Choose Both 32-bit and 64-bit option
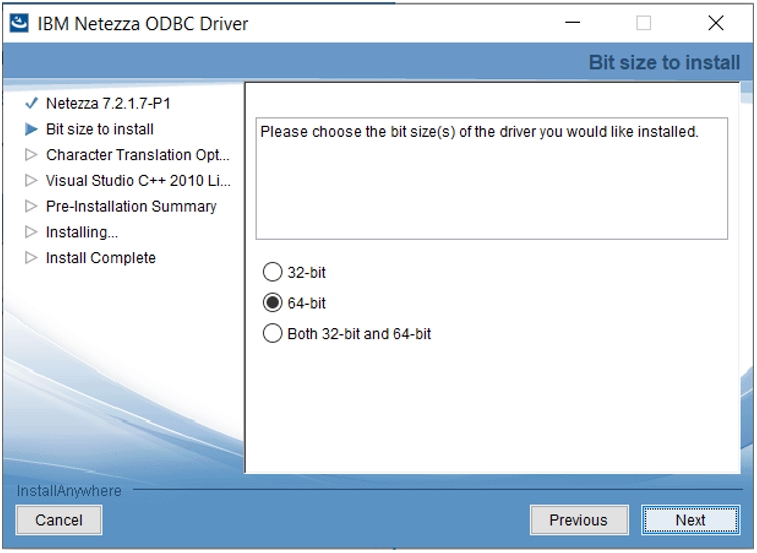 [272, 334]
